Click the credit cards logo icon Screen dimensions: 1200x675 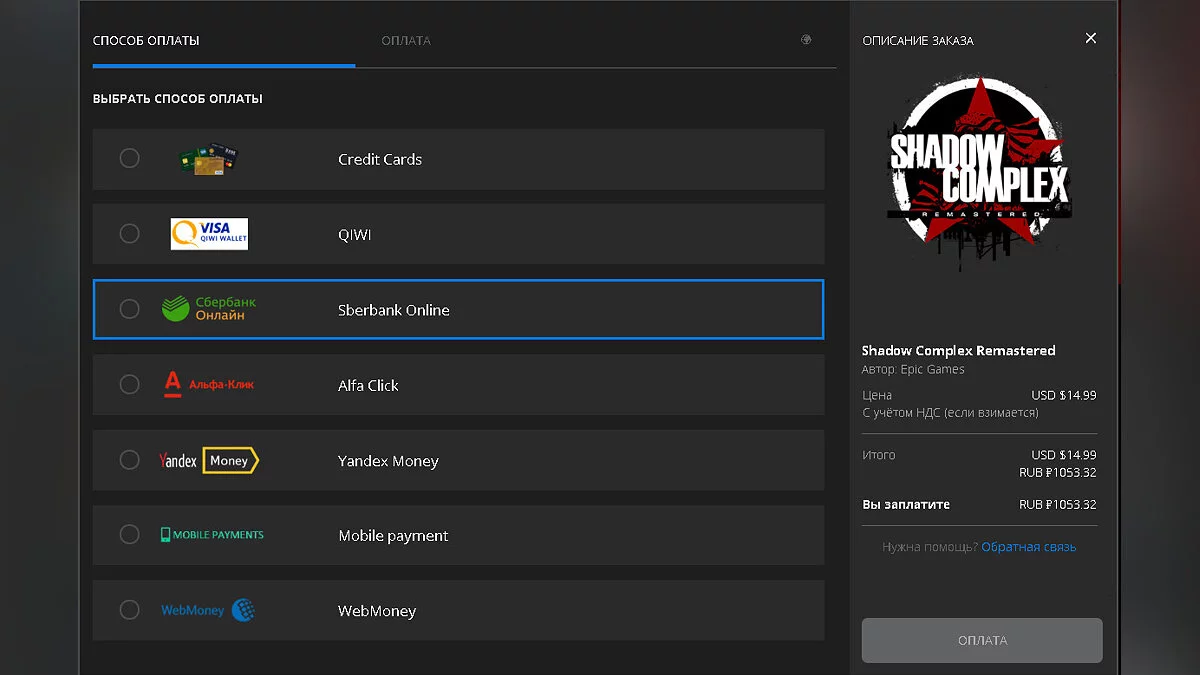207,159
